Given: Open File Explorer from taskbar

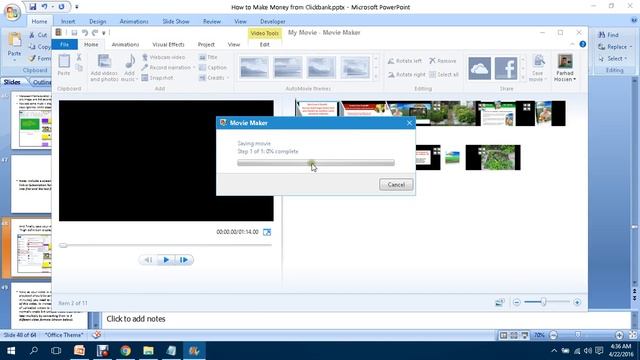Looking at the screenshot, I should (148, 351).
